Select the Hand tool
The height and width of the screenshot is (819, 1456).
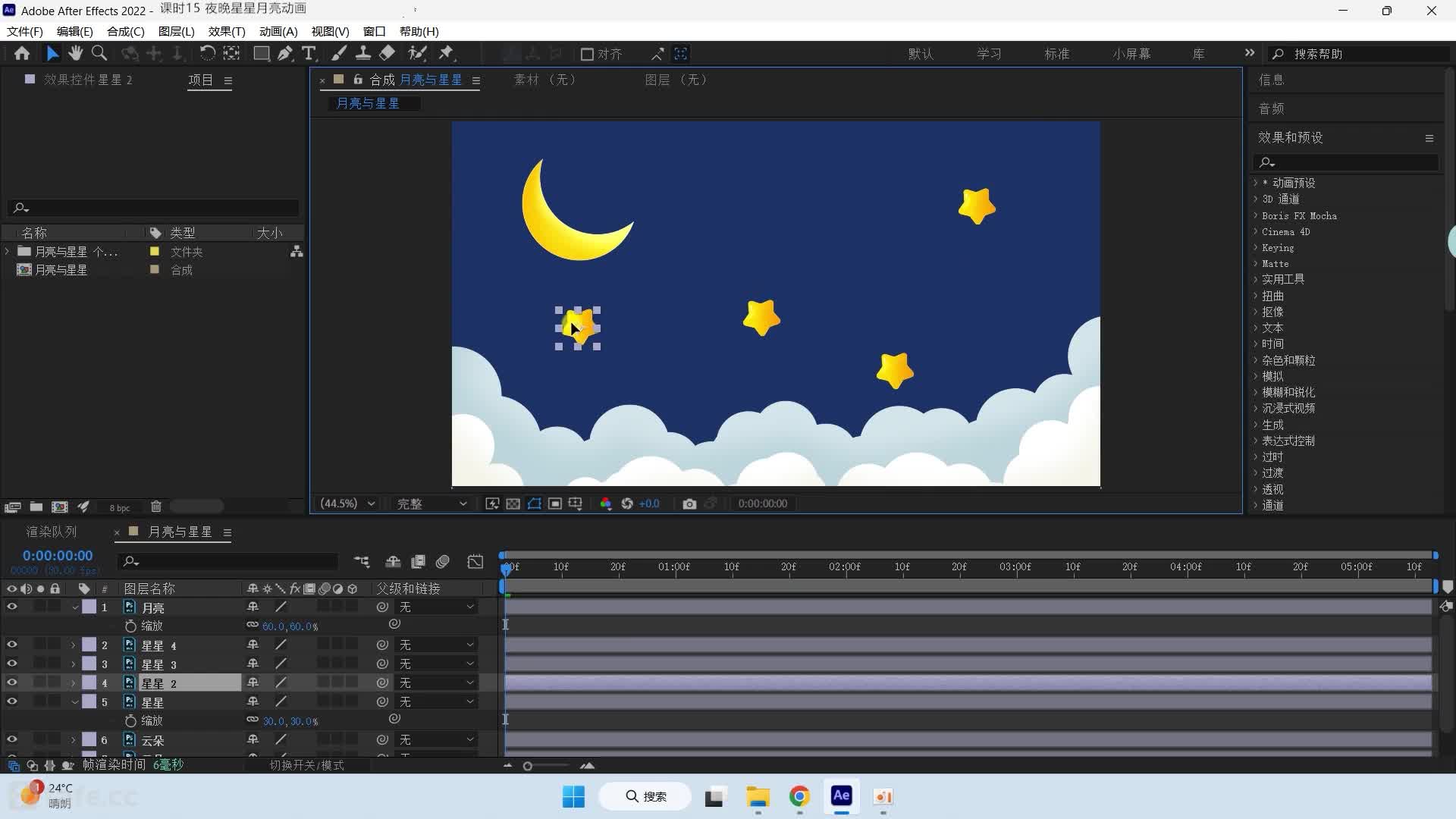[x=75, y=53]
